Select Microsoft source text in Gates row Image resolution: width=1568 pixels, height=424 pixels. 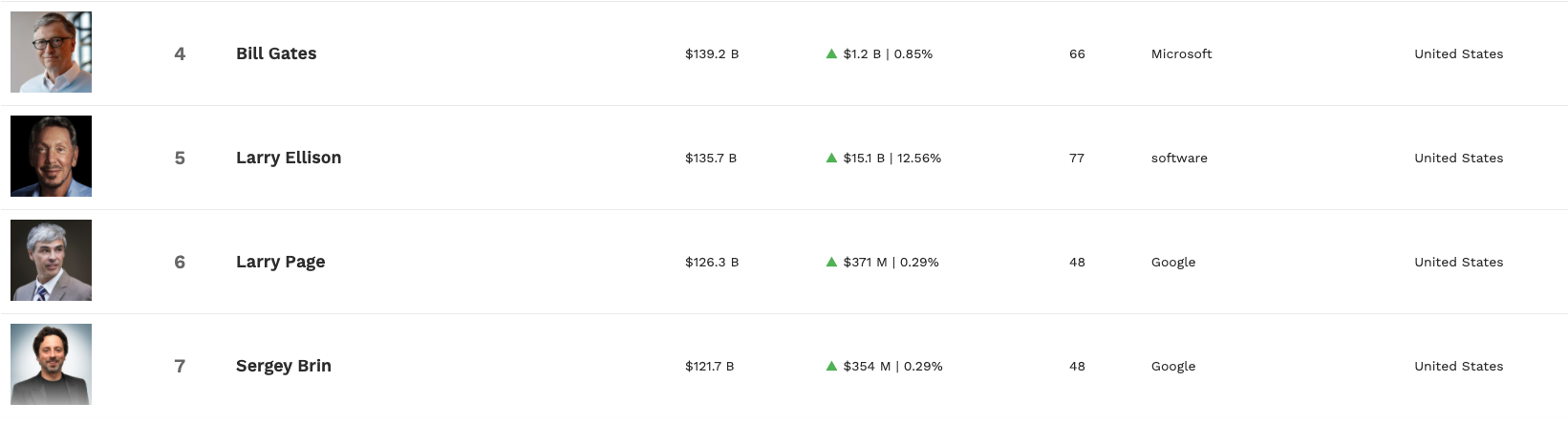tap(1181, 53)
